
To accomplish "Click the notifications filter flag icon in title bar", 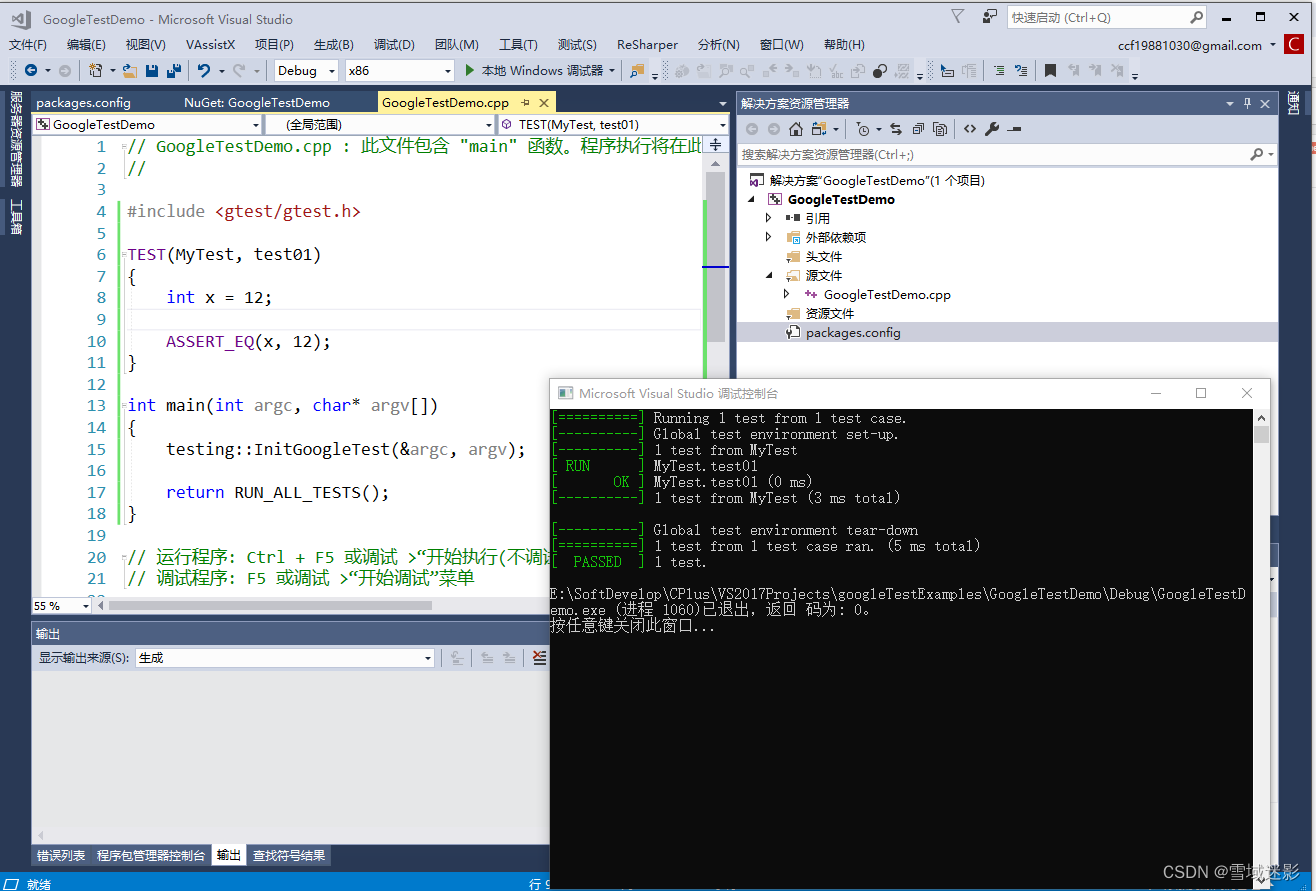I will click(x=957, y=17).
